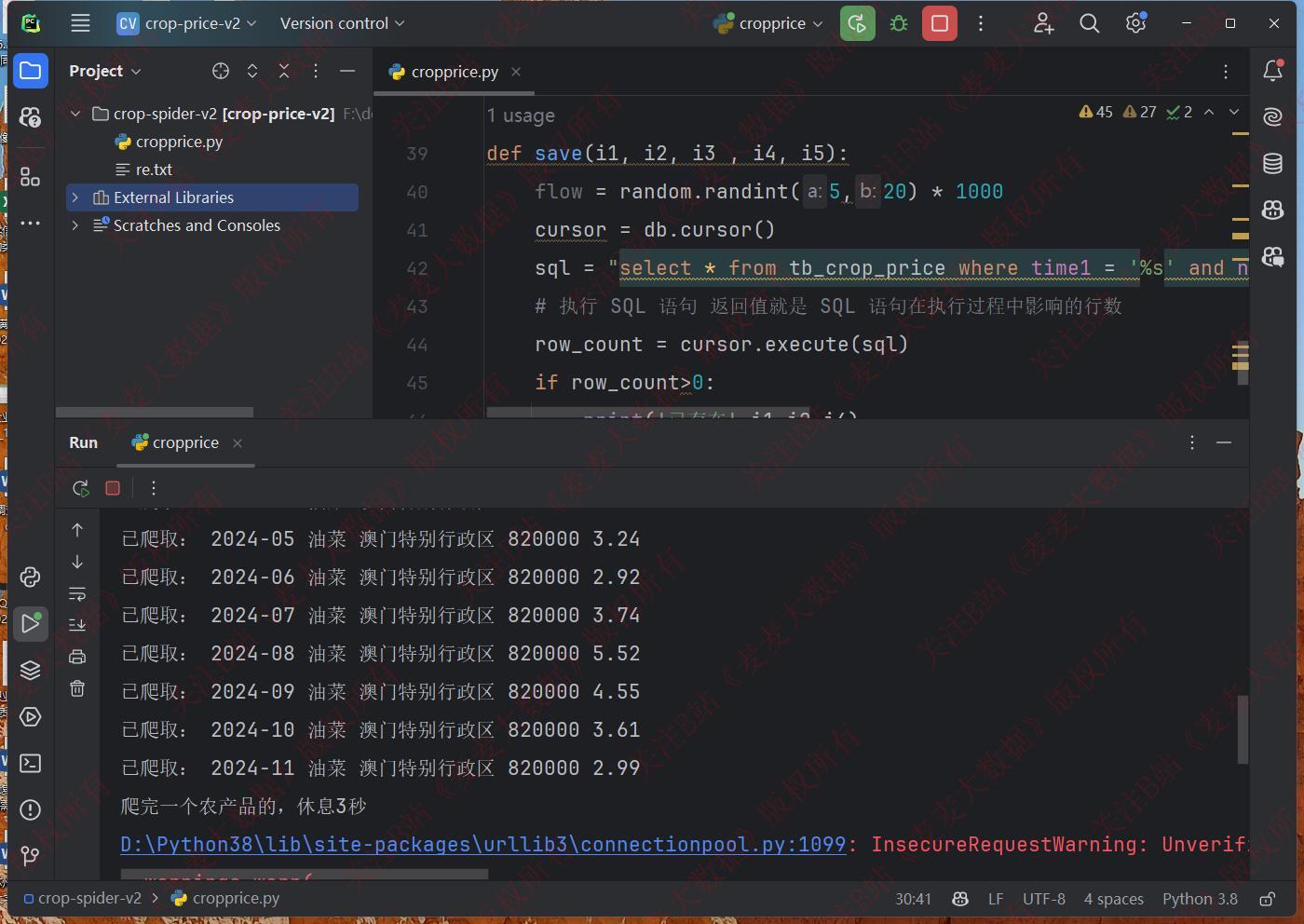
Task: Open line separator LF selector
Action: click(x=996, y=899)
